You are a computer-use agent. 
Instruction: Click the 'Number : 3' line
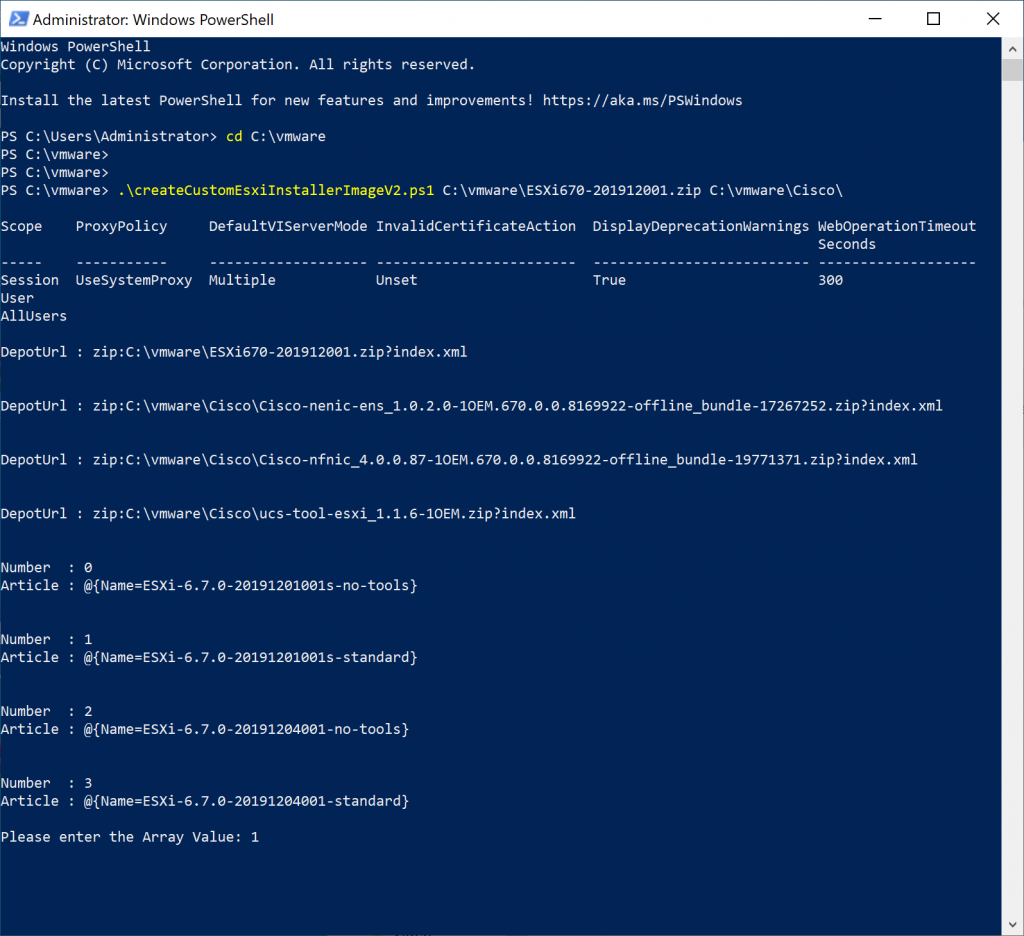coord(47,783)
